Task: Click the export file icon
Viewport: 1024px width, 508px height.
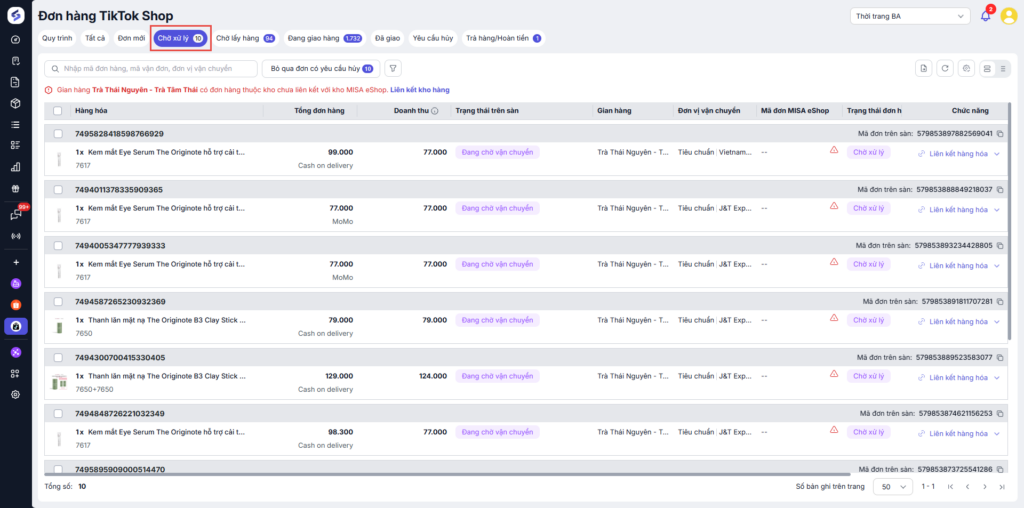Action: (x=923, y=68)
